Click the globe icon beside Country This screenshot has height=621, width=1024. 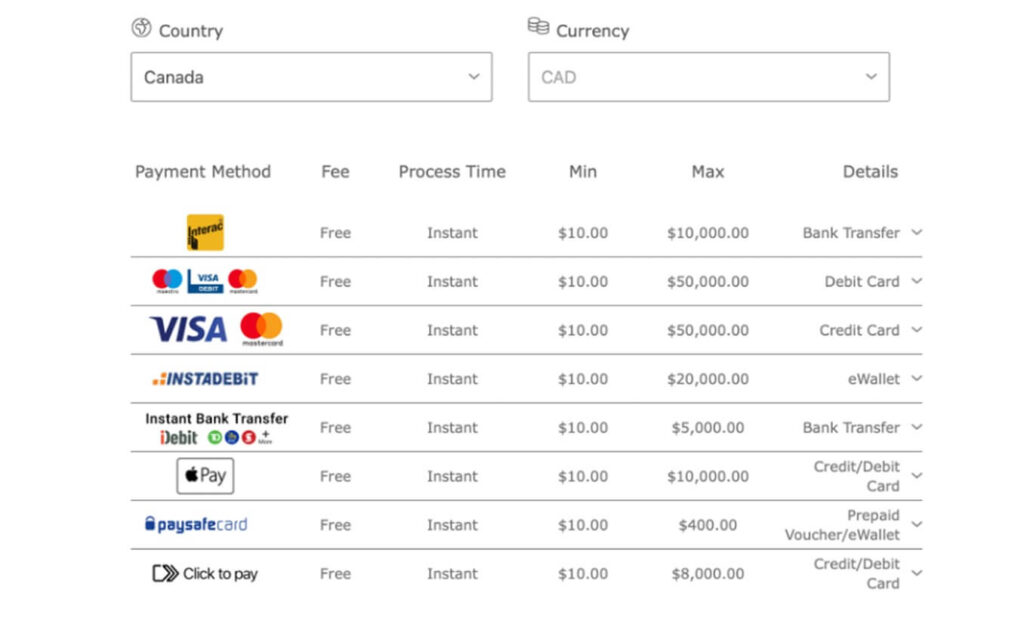click(141, 28)
